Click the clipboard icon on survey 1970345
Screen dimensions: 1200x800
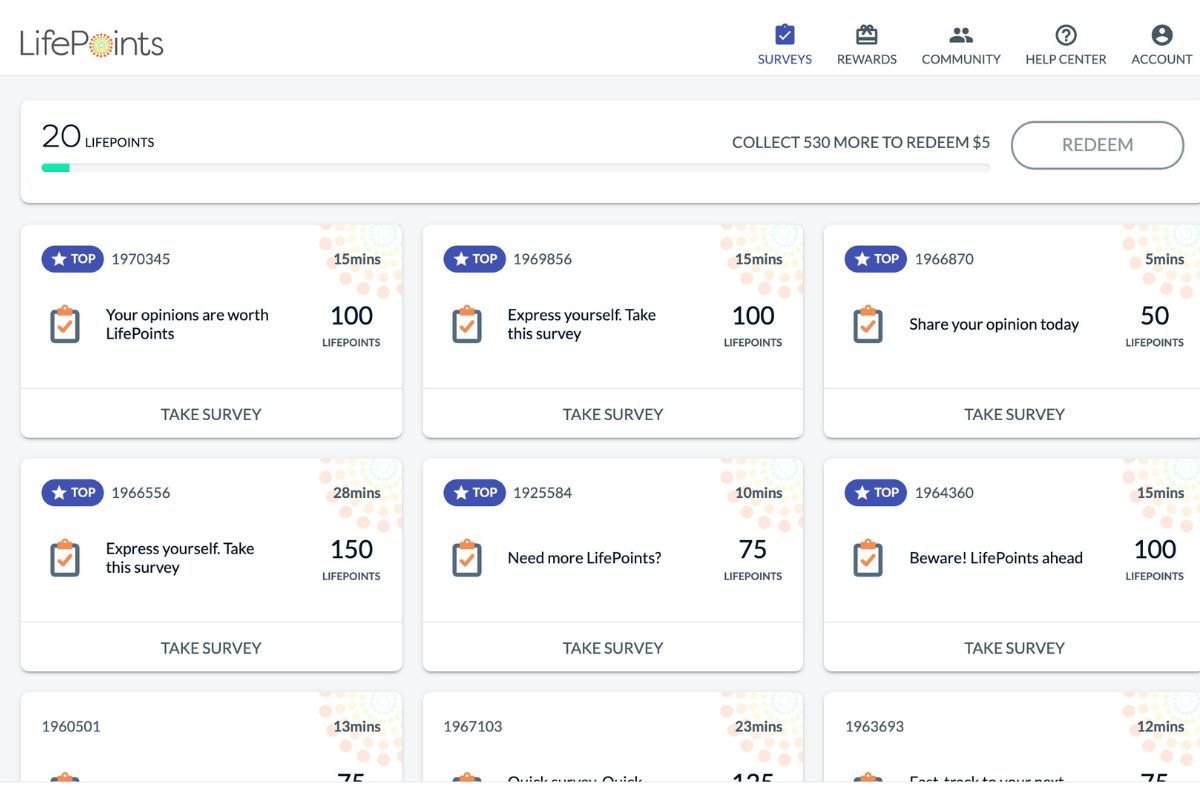click(64, 324)
